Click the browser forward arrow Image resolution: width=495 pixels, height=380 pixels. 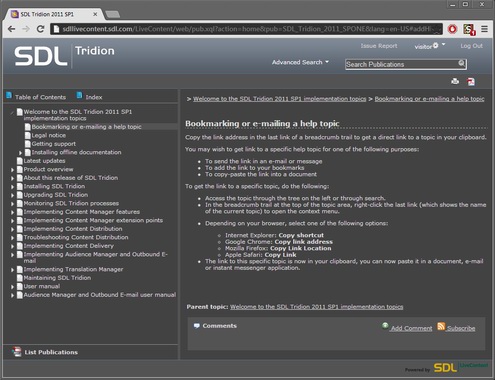tap(26, 29)
